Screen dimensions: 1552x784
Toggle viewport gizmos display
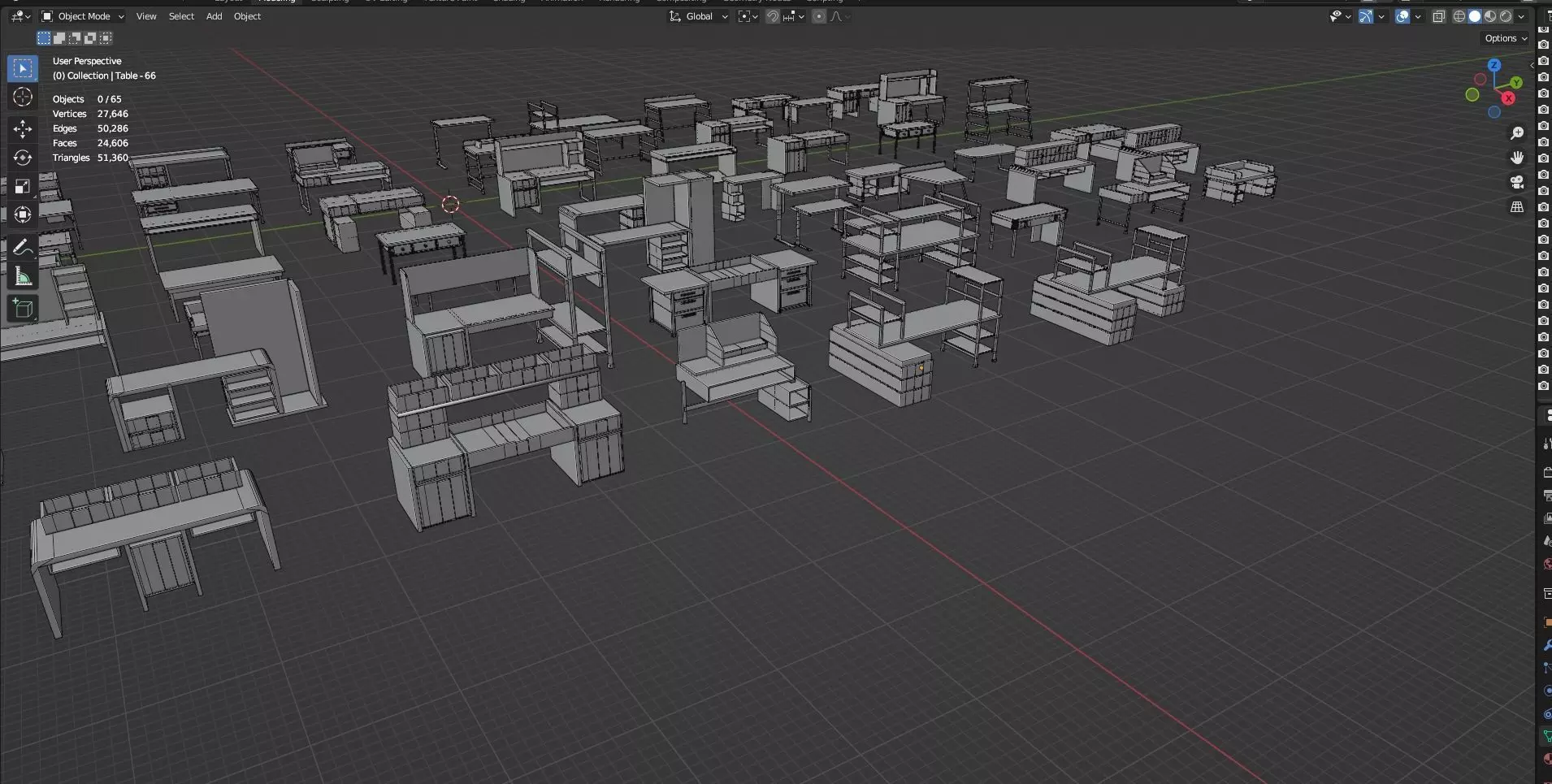coord(1366,16)
